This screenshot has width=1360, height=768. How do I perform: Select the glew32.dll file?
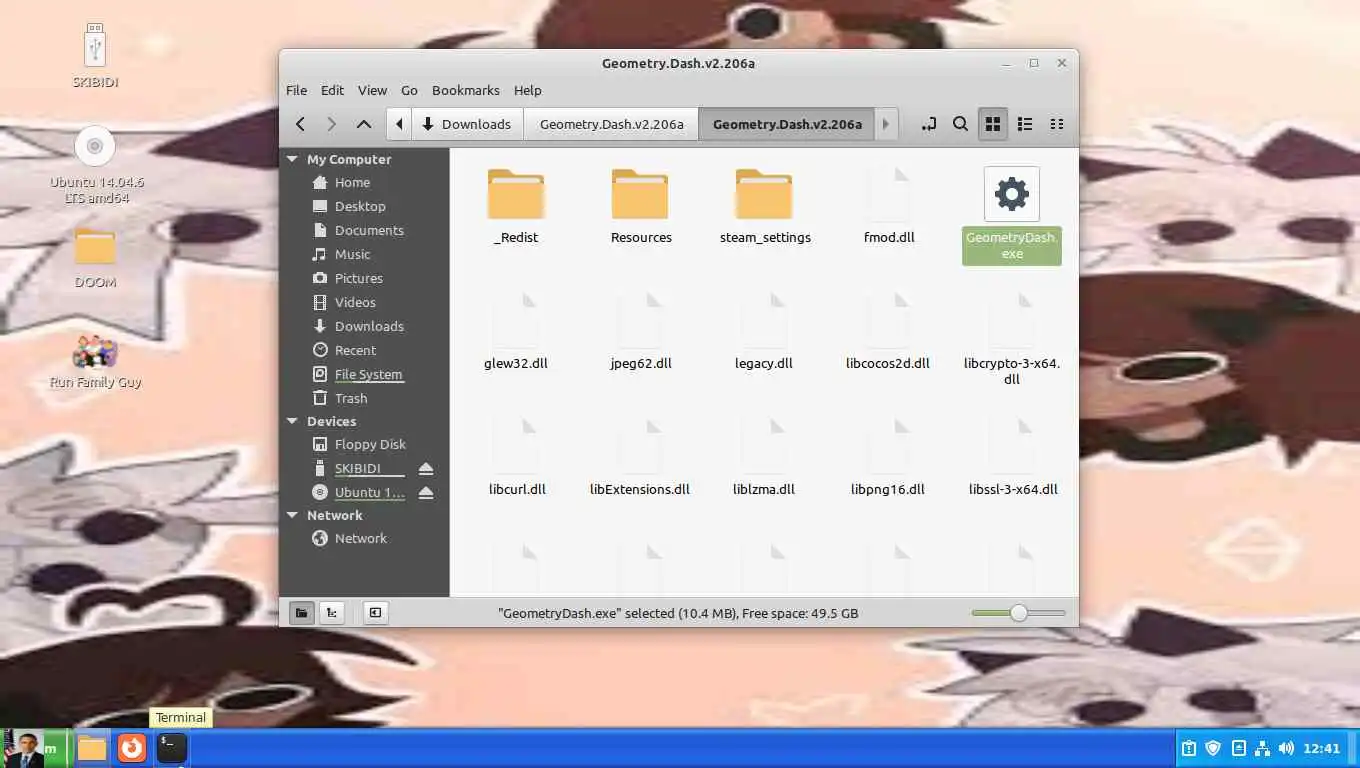tap(516, 333)
